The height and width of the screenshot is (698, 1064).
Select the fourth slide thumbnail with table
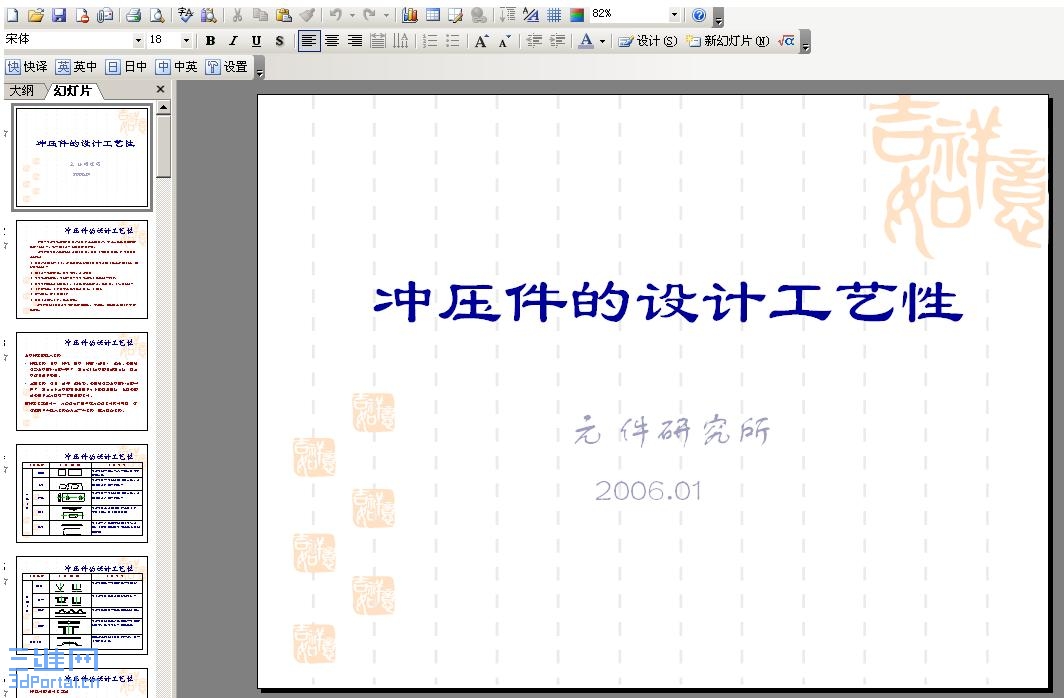82,493
